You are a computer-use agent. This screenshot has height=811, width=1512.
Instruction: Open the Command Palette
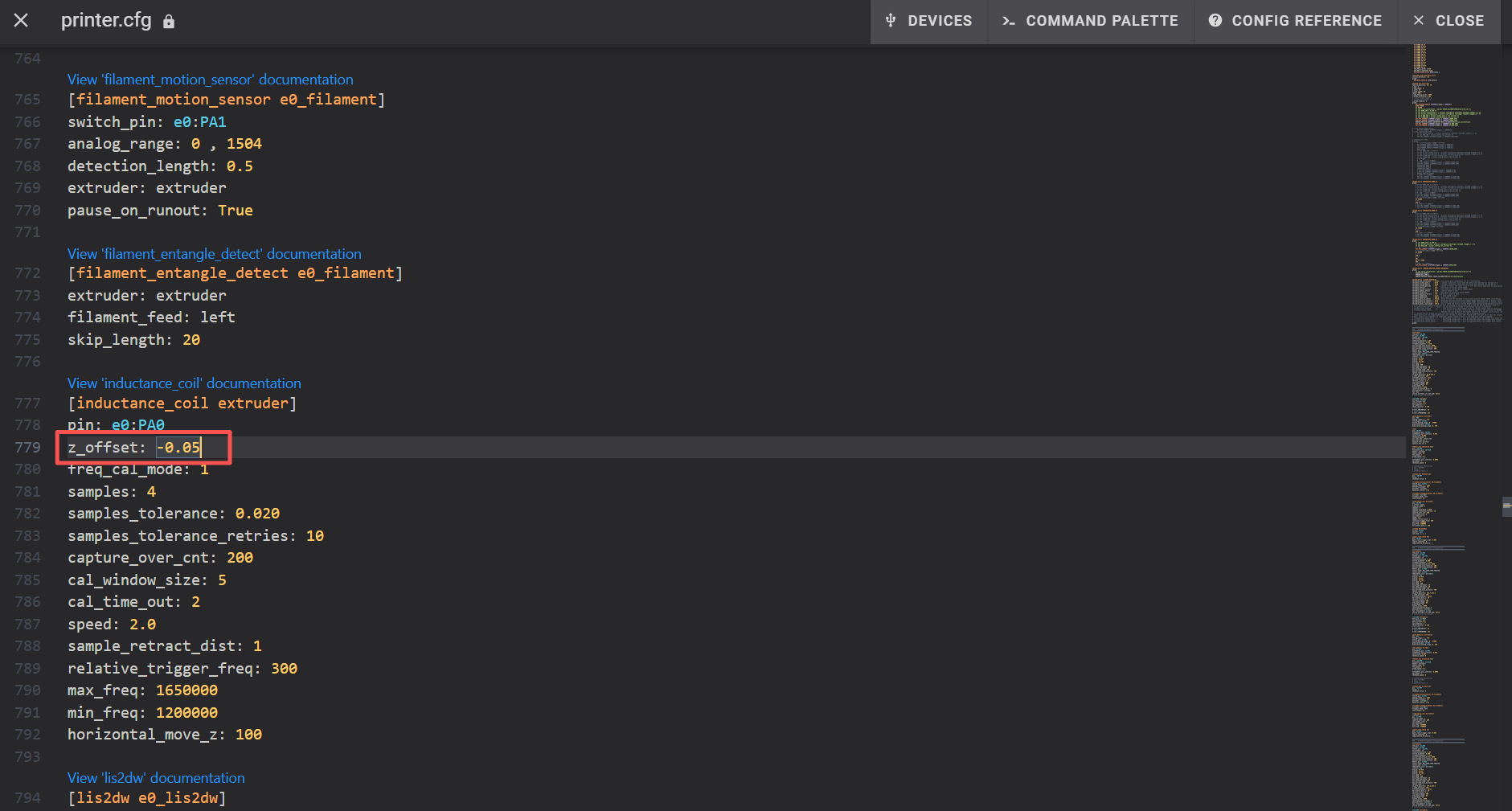(1090, 21)
